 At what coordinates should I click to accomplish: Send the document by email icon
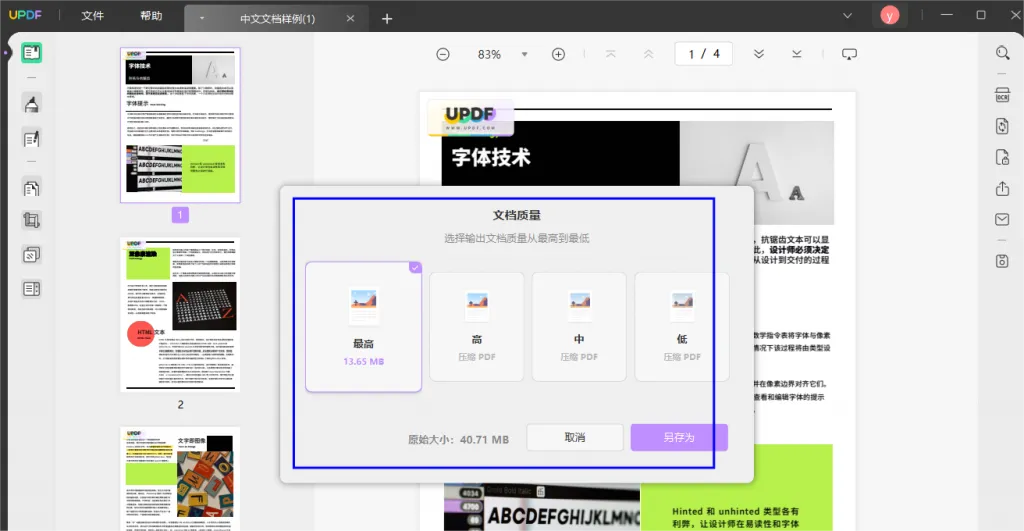coord(1002,220)
